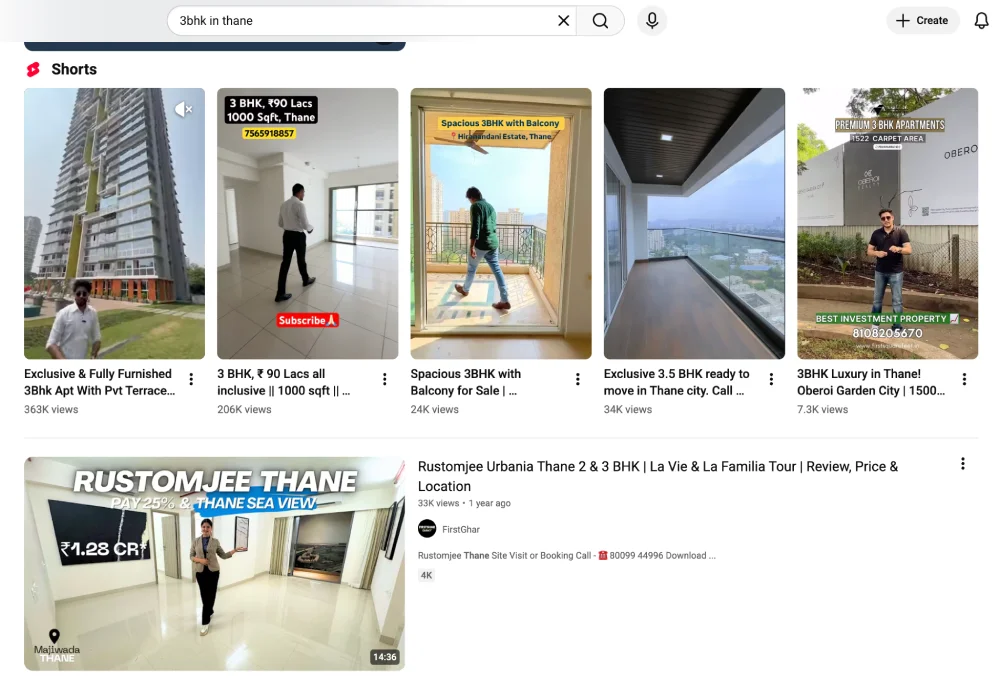Click the 34K views text

click(x=628, y=409)
